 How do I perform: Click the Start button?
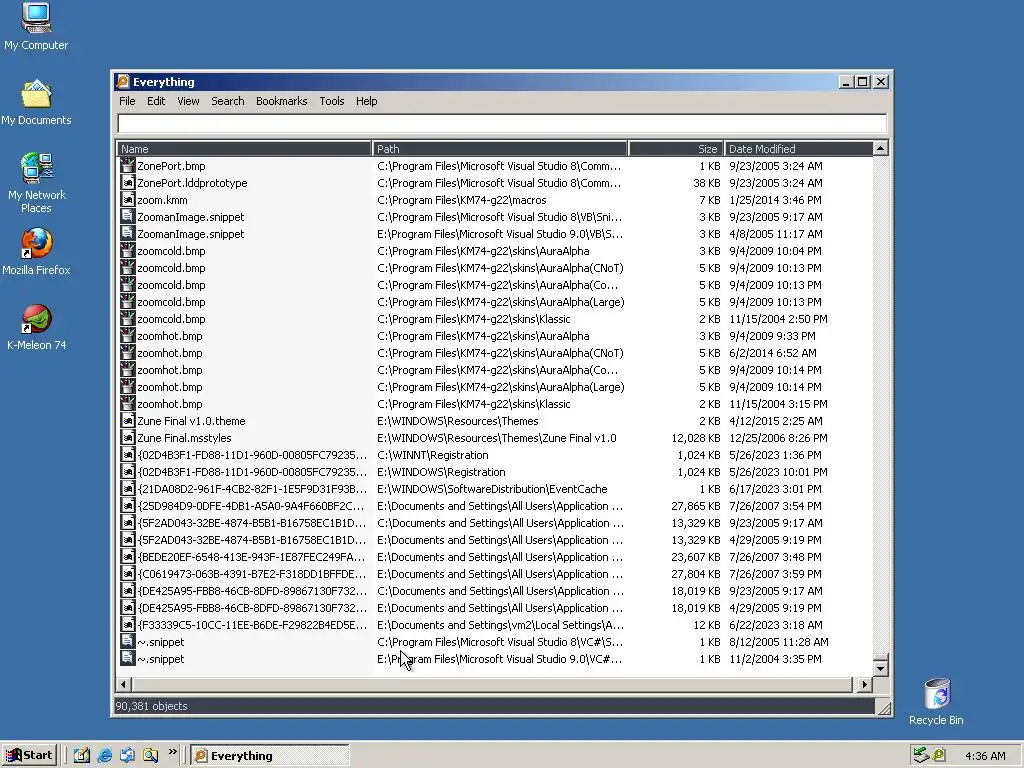pos(29,756)
